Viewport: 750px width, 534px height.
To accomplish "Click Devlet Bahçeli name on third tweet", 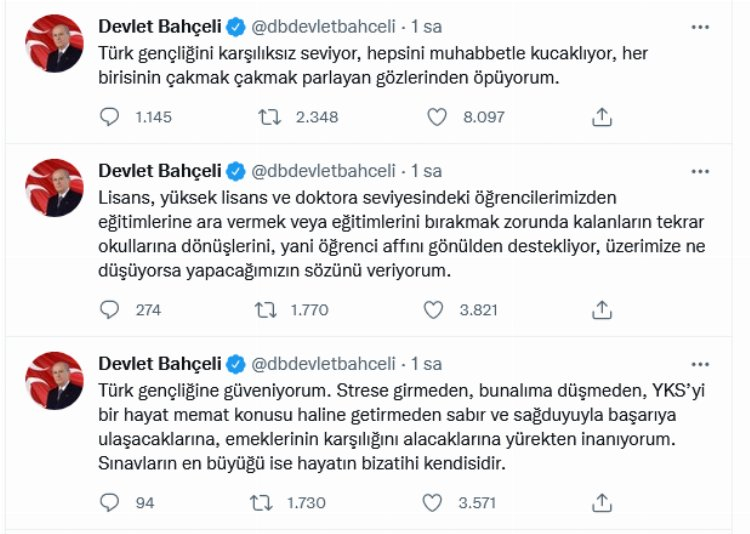I will 160,363.
